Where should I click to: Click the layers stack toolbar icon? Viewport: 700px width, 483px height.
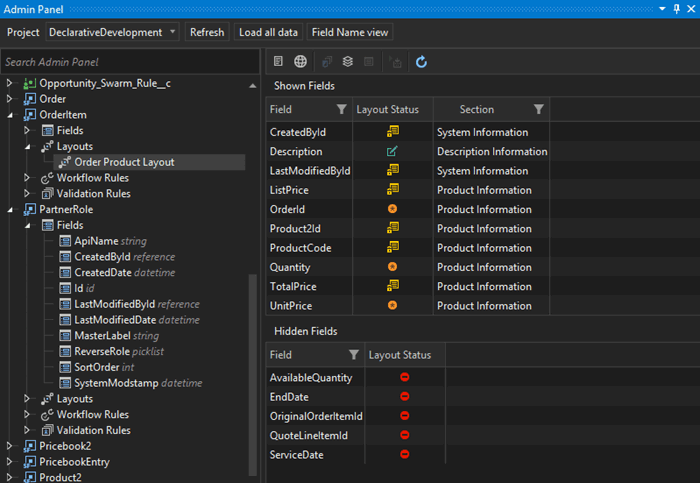coord(347,62)
